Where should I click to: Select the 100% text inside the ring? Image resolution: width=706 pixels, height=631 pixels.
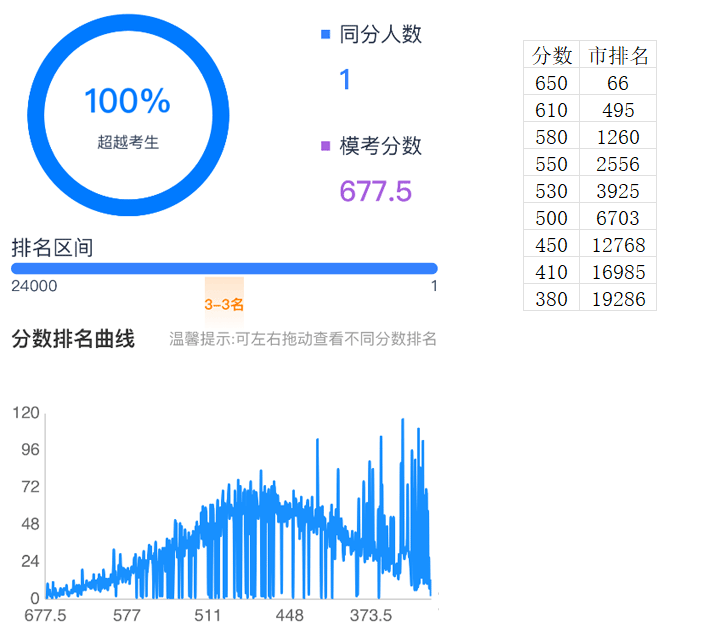[127, 101]
